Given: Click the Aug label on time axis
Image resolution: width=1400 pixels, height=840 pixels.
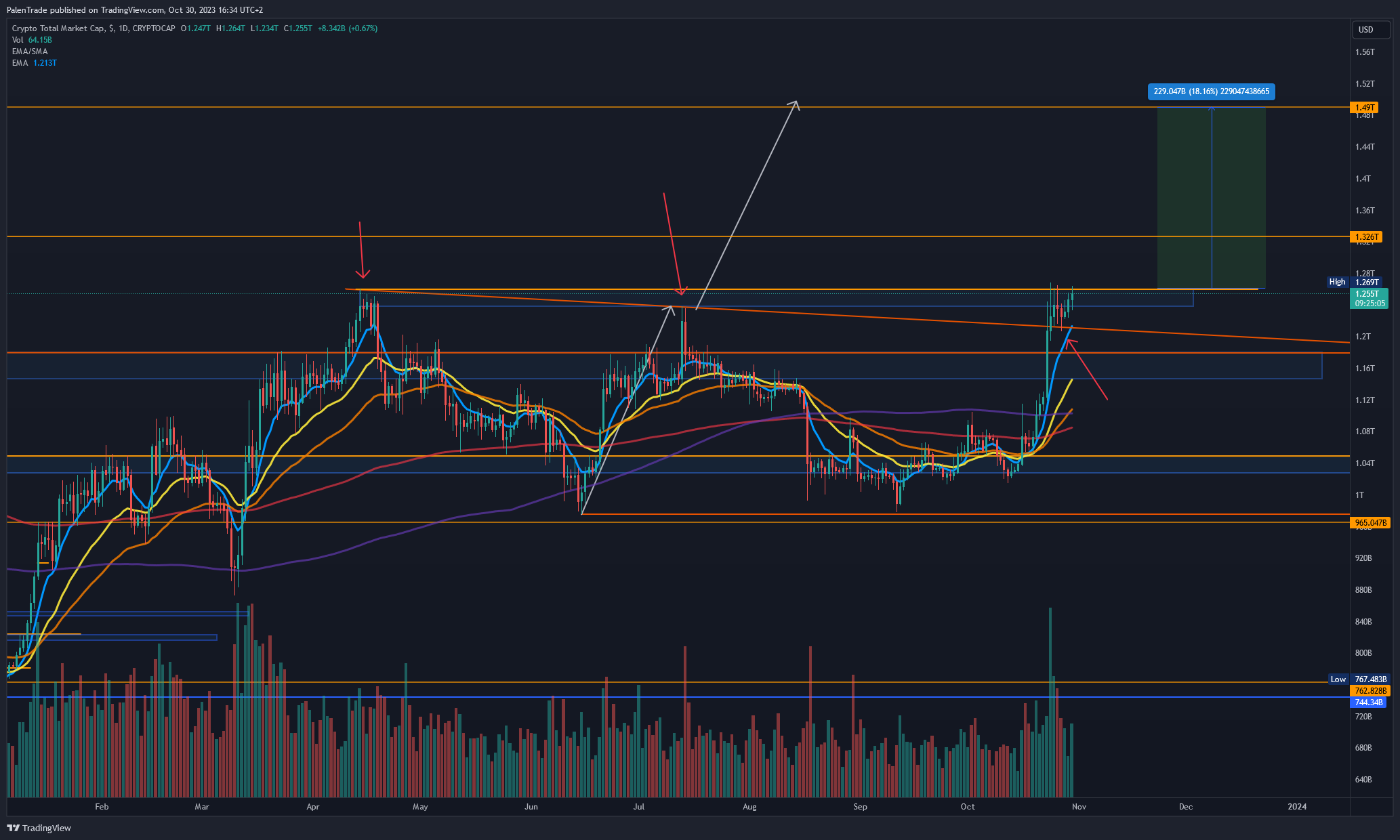Looking at the screenshot, I should pos(749,807).
